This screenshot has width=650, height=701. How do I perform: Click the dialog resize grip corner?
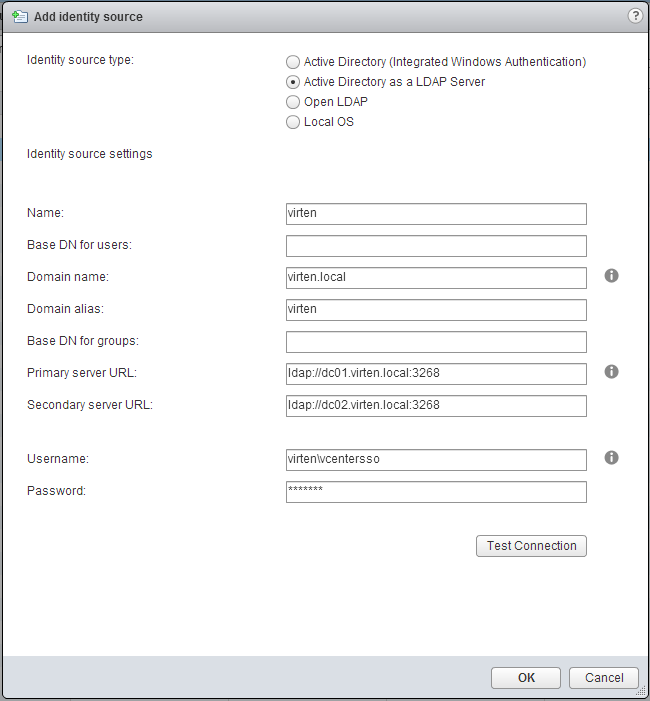click(x=641, y=692)
